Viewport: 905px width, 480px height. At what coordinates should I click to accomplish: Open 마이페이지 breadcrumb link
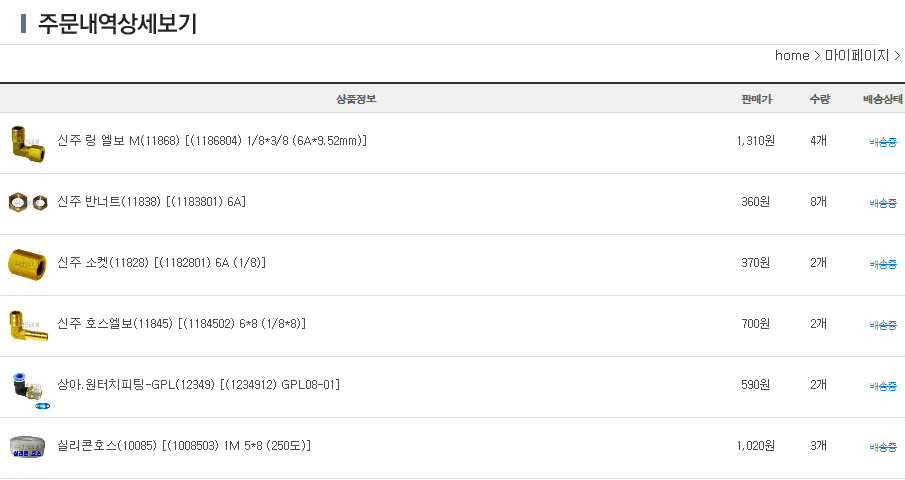(857, 55)
